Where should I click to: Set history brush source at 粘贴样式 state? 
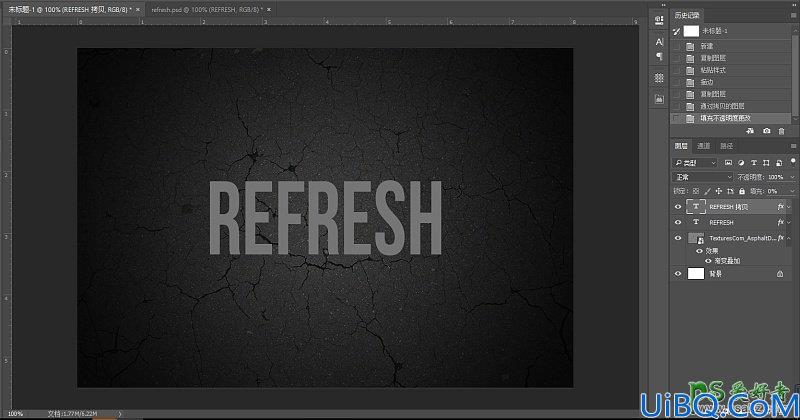pos(677,70)
